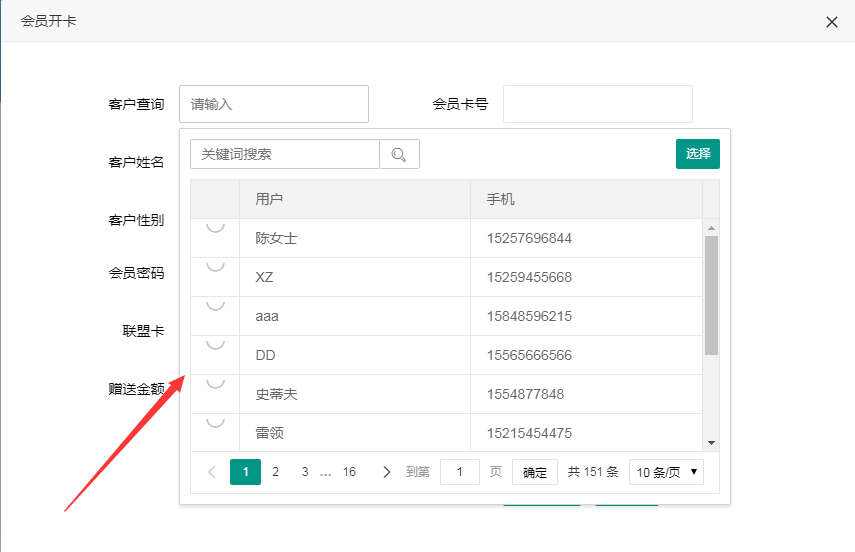The image size is (855, 552).
Task: Close the 会员开卡 dialog
Action: click(x=831, y=21)
